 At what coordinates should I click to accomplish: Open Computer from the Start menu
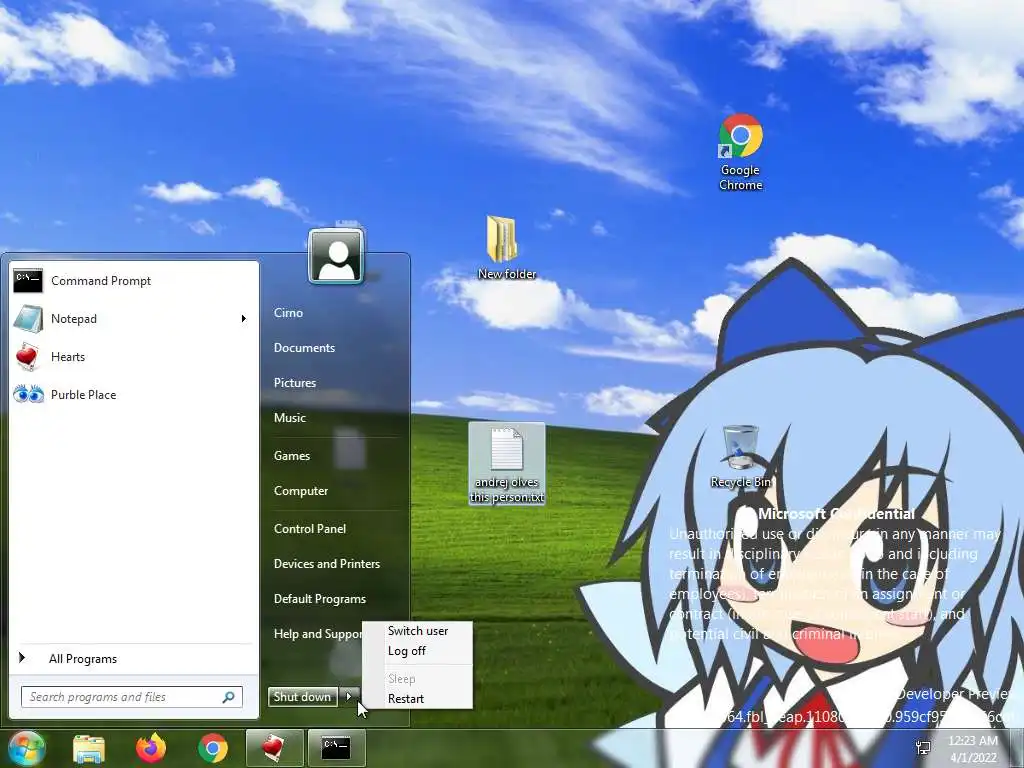click(300, 491)
